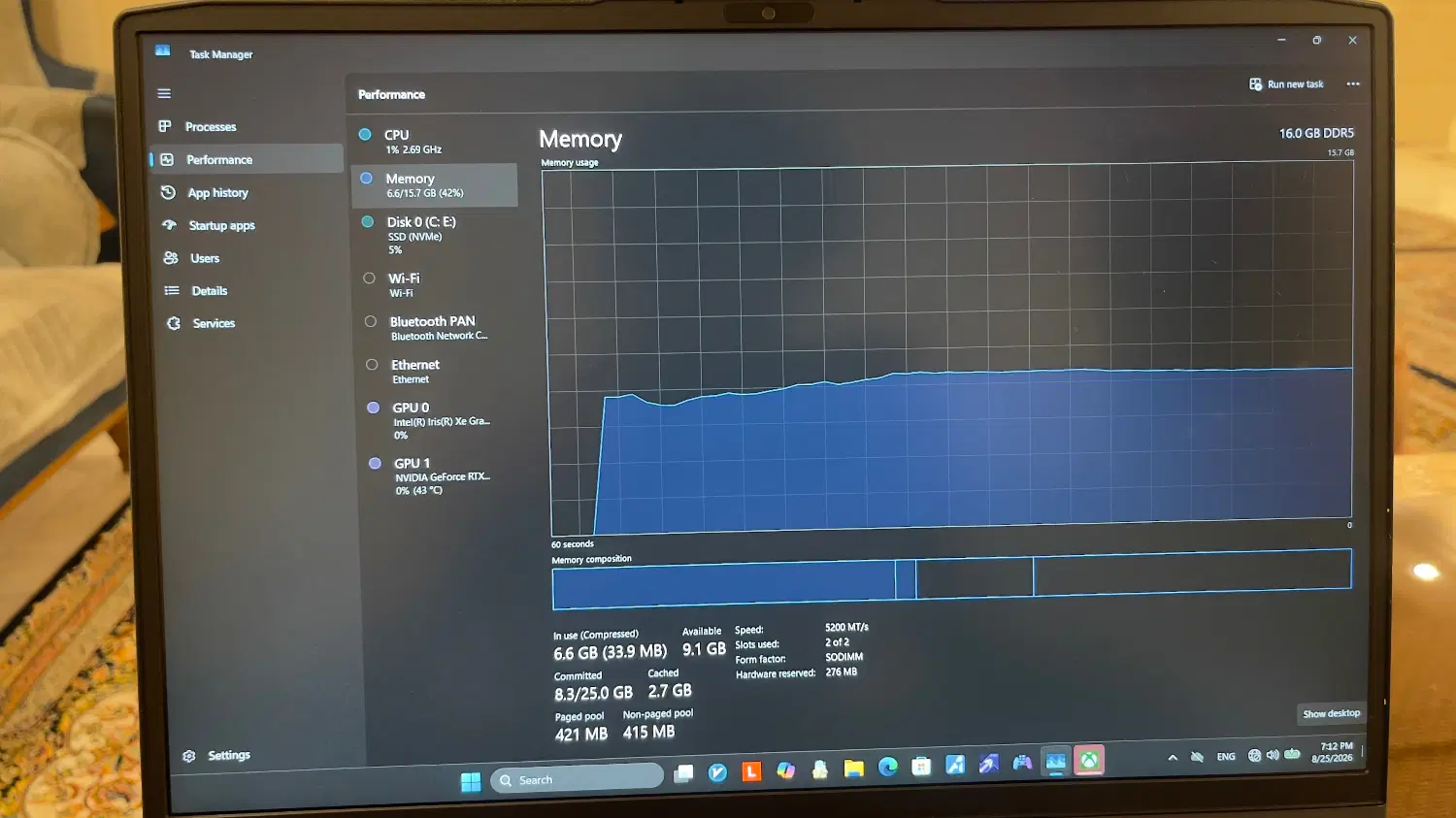
Task: Select the Wi-Fi performance entry
Action: (437, 284)
